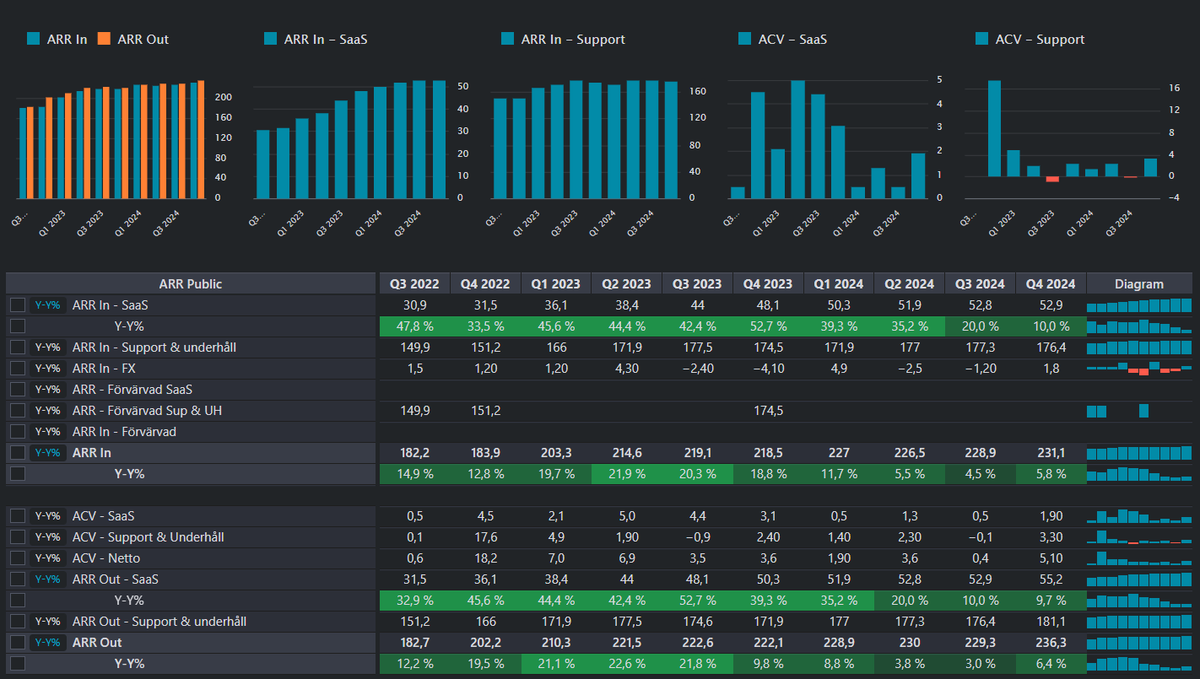1200x679 pixels.
Task: Select the ACV – SaaS legend icon
Action: 742,39
